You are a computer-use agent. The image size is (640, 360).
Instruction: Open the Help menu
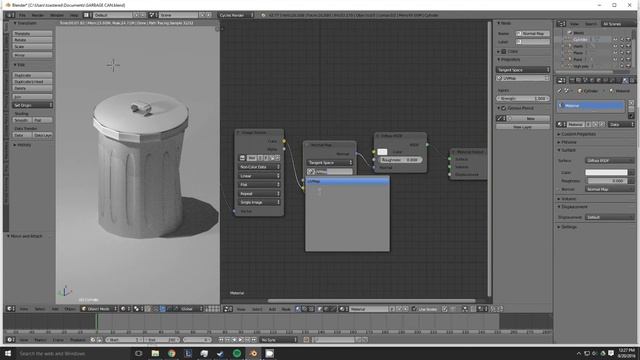[x=74, y=15]
